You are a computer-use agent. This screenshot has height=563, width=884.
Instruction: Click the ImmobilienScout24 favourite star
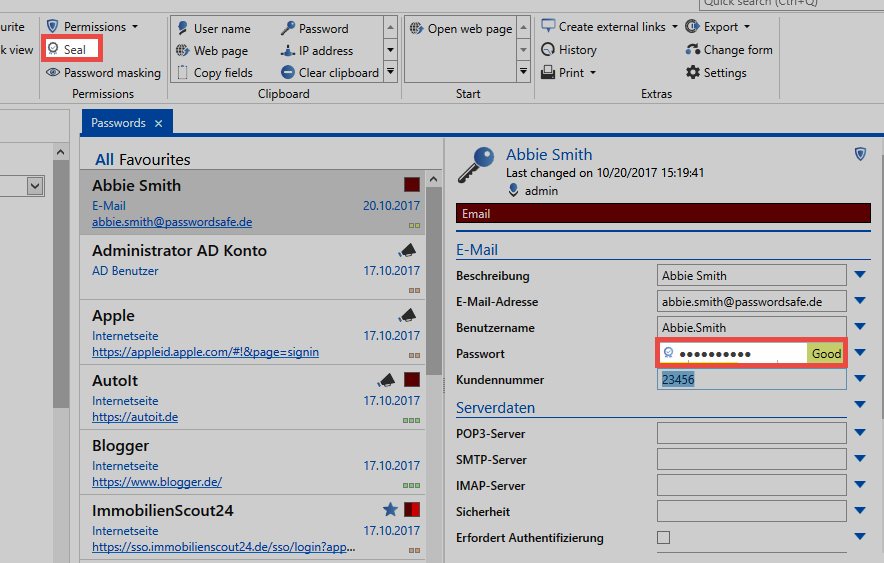(x=390, y=509)
